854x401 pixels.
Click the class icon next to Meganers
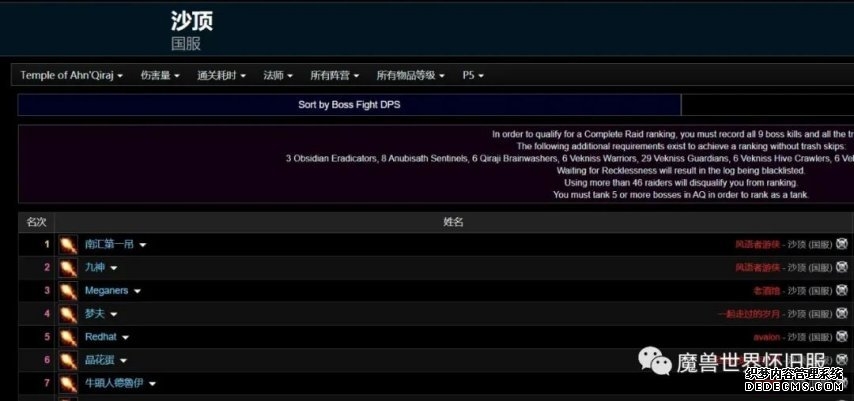pyautogui.click(x=68, y=290)
